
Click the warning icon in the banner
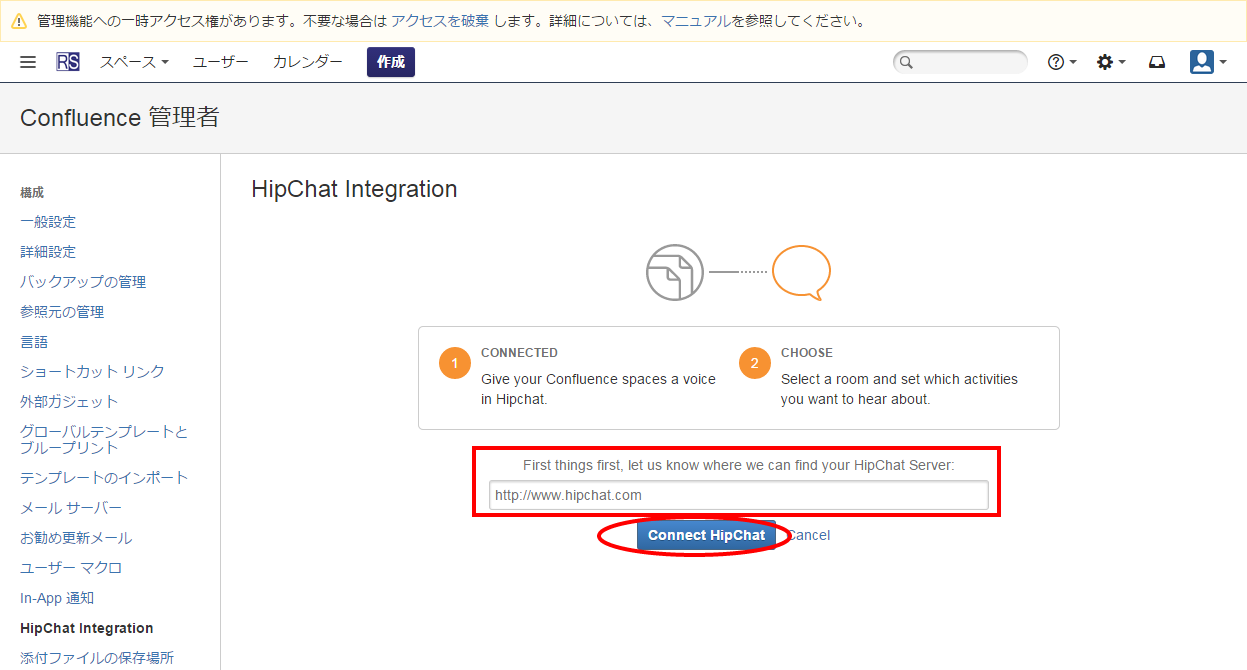[x=19, y=21]
